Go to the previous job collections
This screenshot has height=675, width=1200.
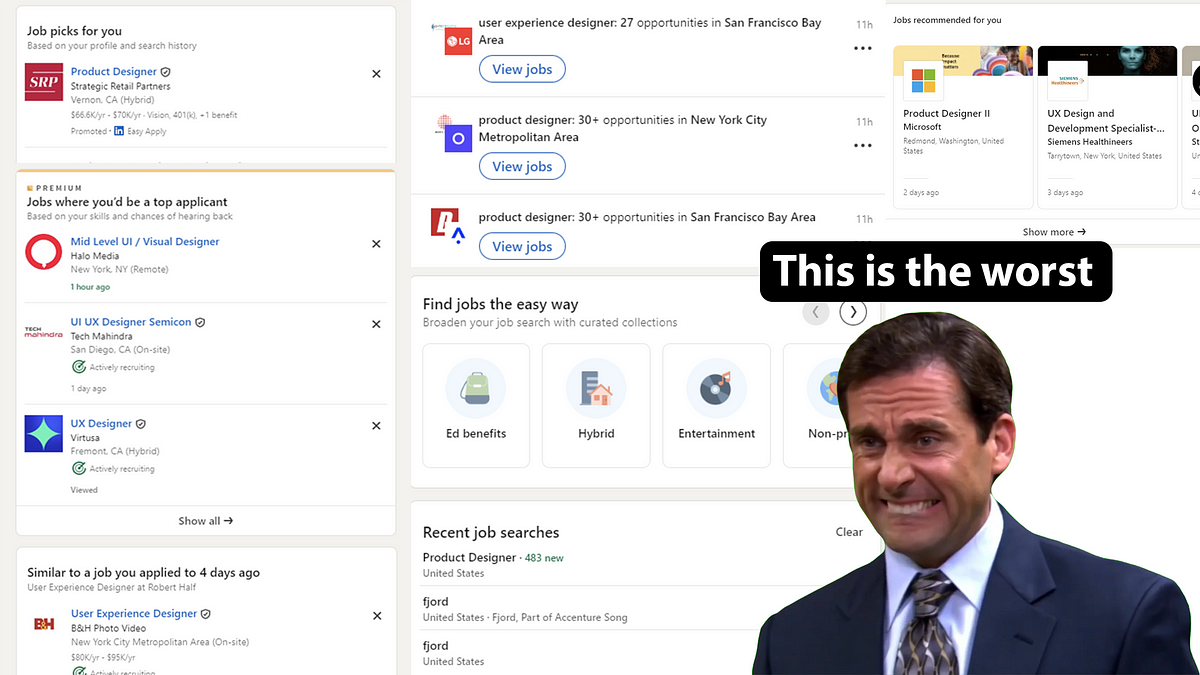(815, 312)
